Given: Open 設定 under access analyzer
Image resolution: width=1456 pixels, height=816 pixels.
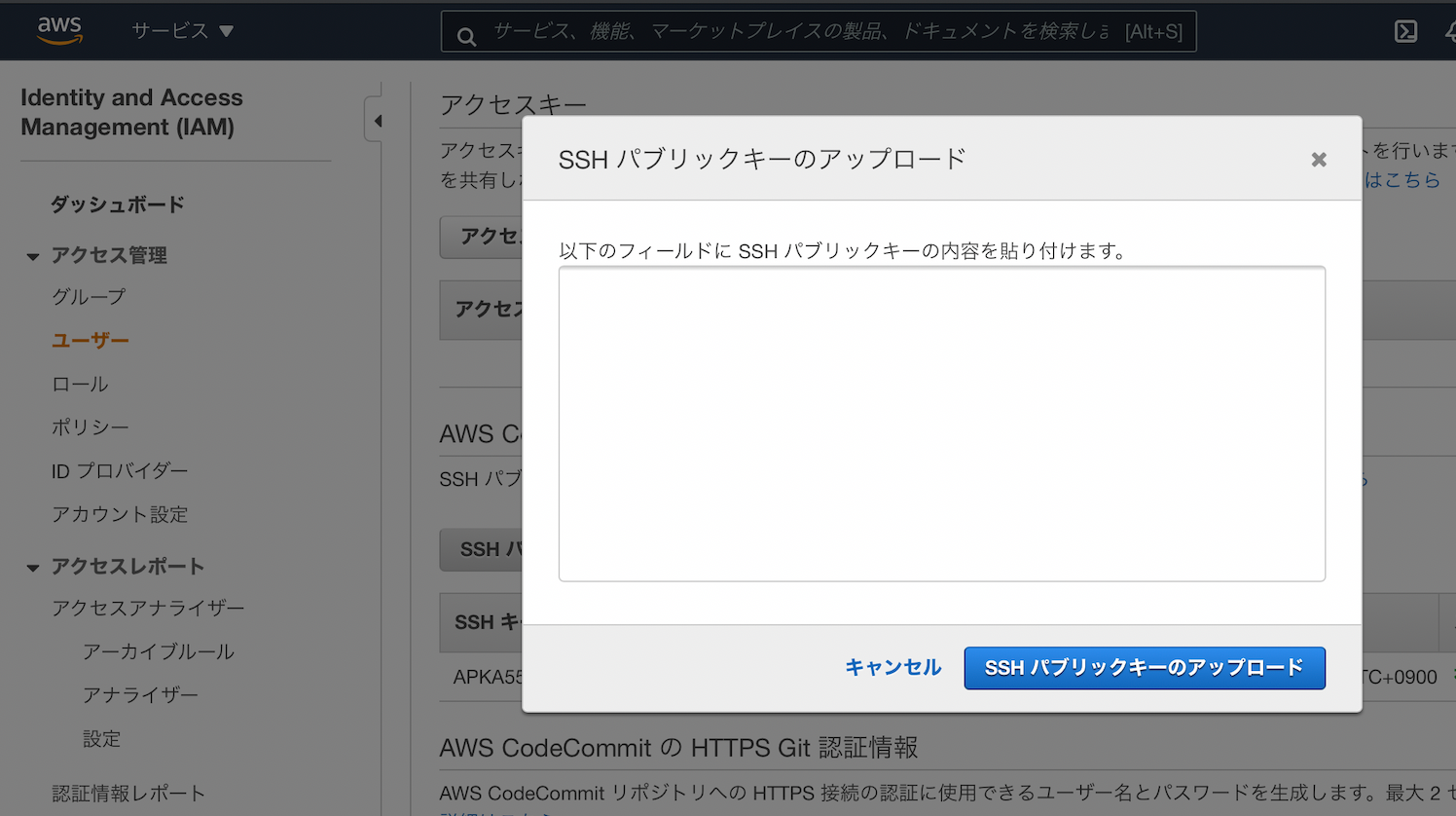Looking at the screenshot, I should coord(101,739).
